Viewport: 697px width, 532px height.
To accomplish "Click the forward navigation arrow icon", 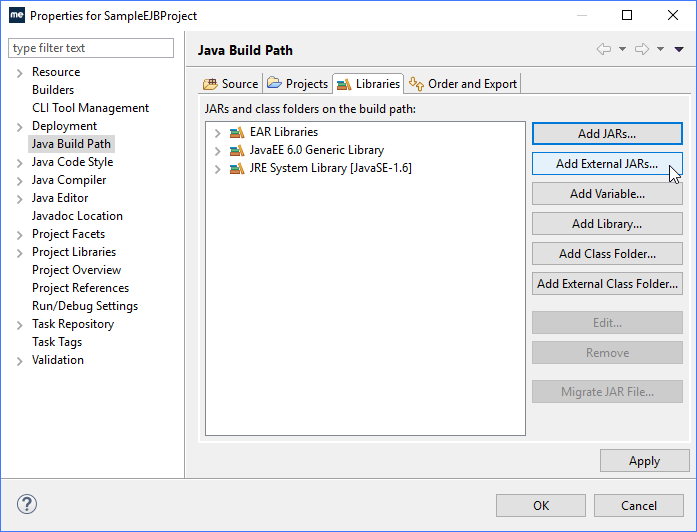I will click(641, 49).
